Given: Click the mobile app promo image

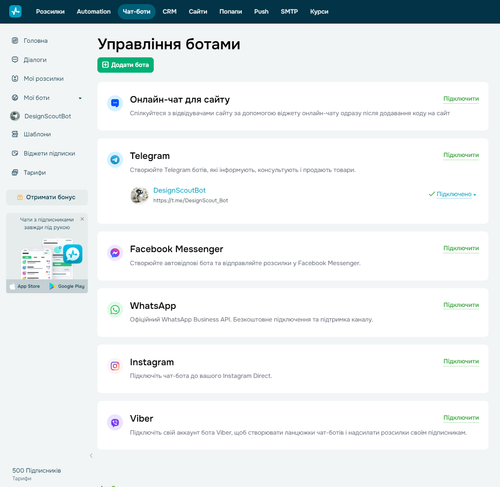Looking at the screenshot, I should coord(50,257).
